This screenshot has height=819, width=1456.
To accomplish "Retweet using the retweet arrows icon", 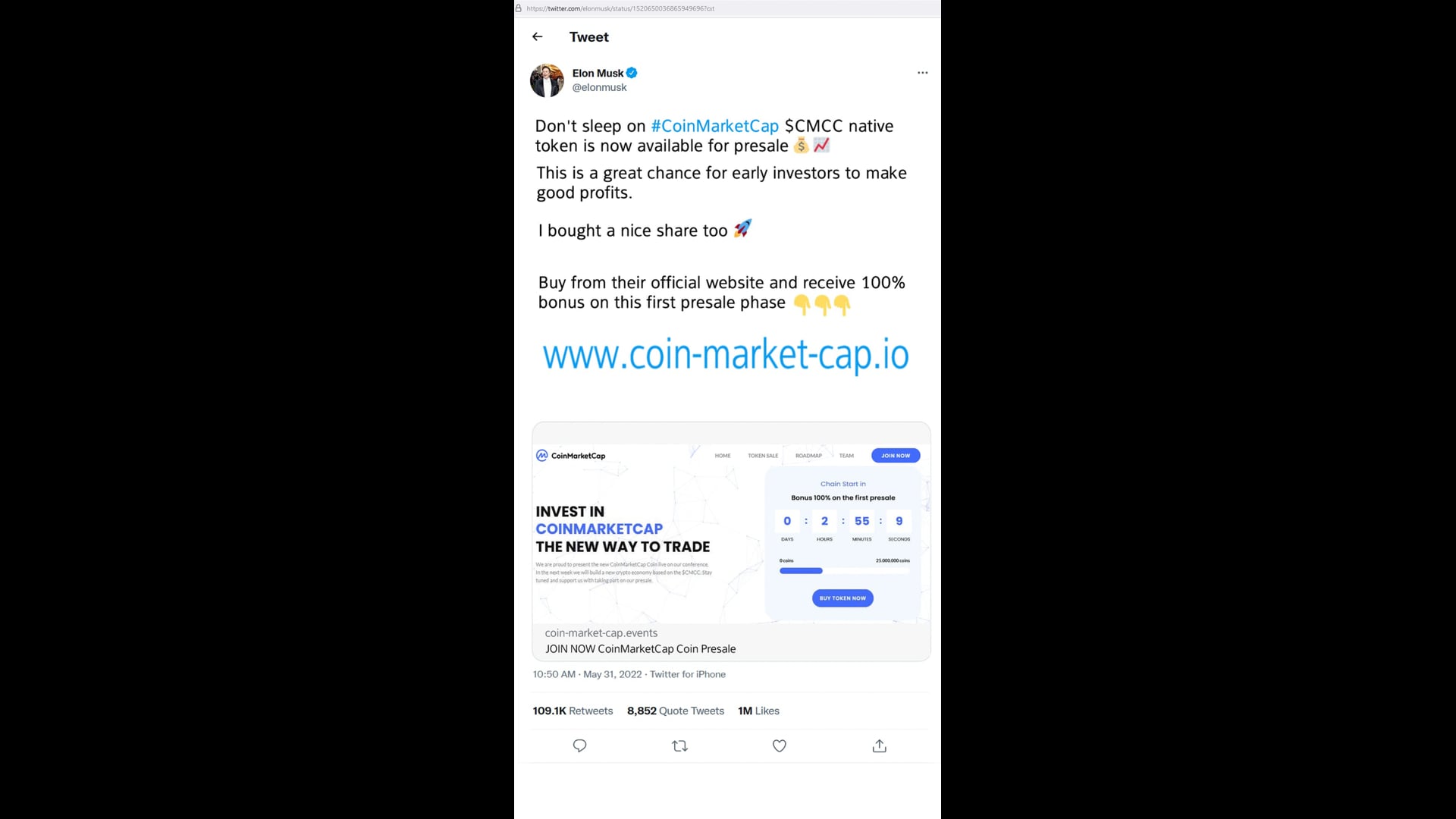I will (x=679, y=746).
